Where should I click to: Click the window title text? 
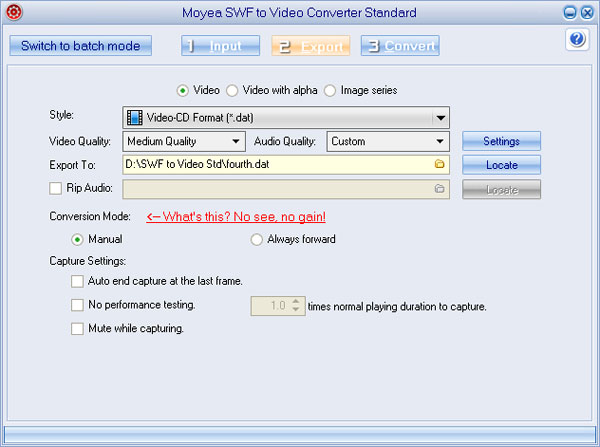pos(299,13)
